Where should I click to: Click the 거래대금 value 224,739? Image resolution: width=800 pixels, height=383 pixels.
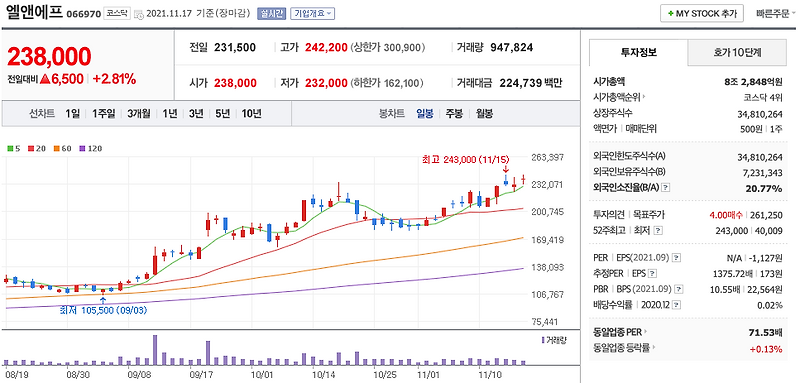[x=520, y=83]
